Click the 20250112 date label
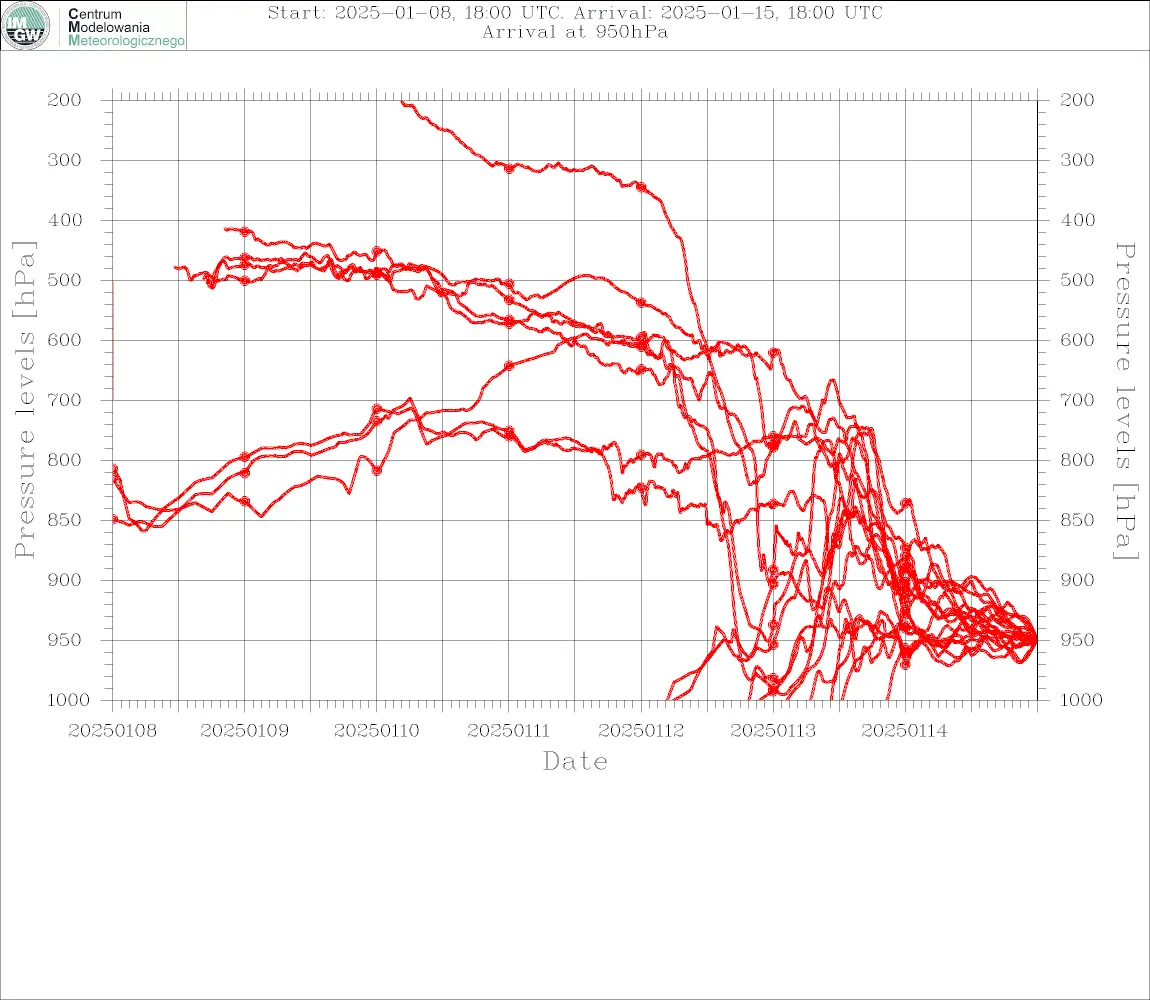Image resolution: width=1150 pixels, height=1000 pixels. pyautogui.click(x=641, y=731)
